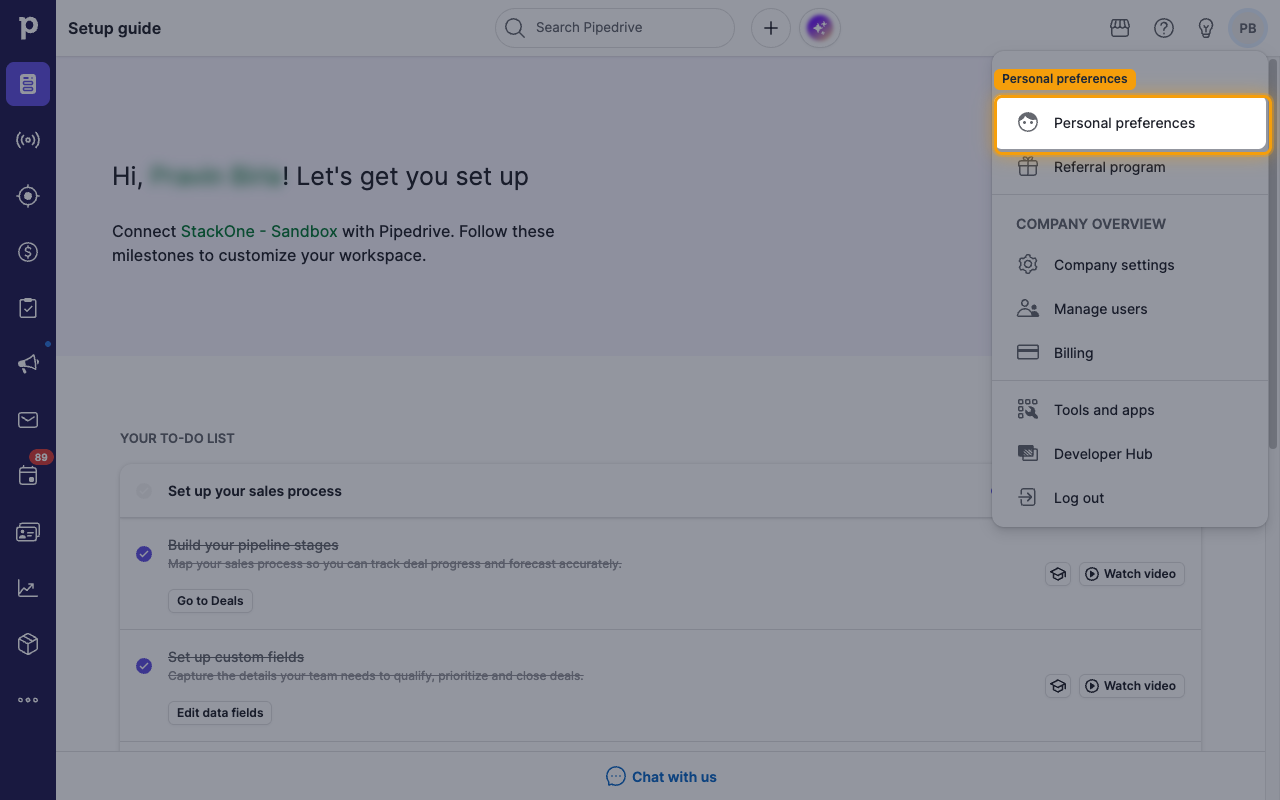Open the Help question mark icon
1280x800 pixels.
click(x=1164, y=28)
